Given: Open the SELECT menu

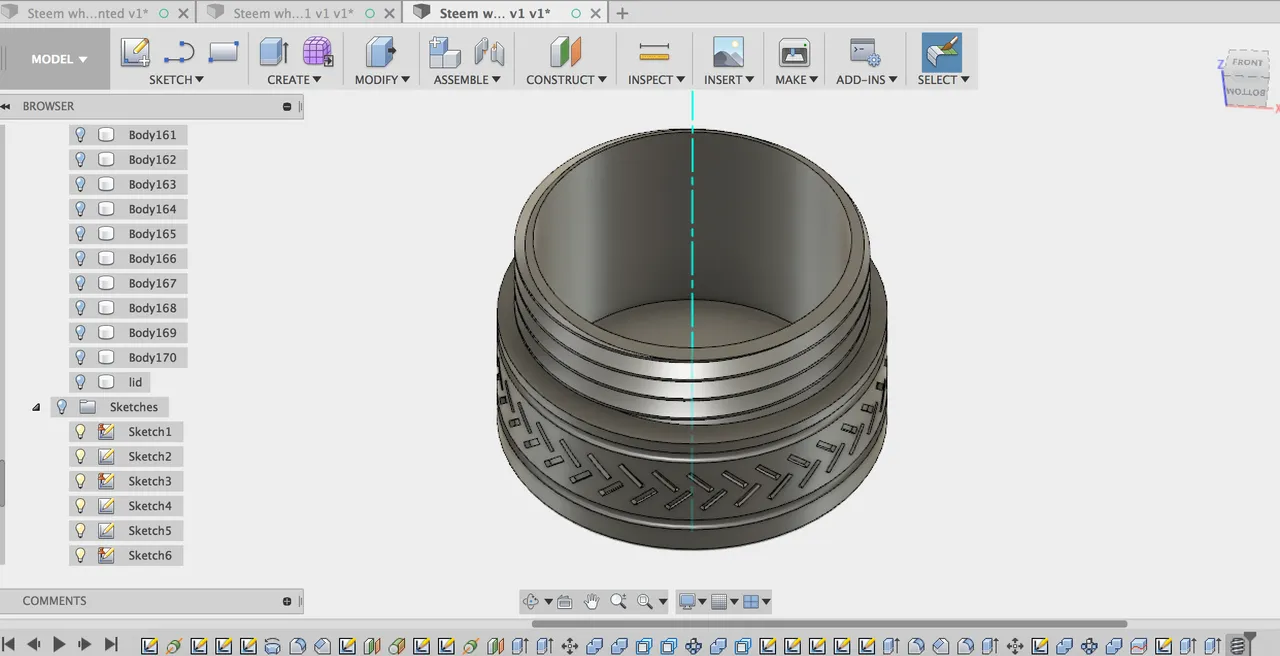Looking at the screenshot, I should pos(943,80).
